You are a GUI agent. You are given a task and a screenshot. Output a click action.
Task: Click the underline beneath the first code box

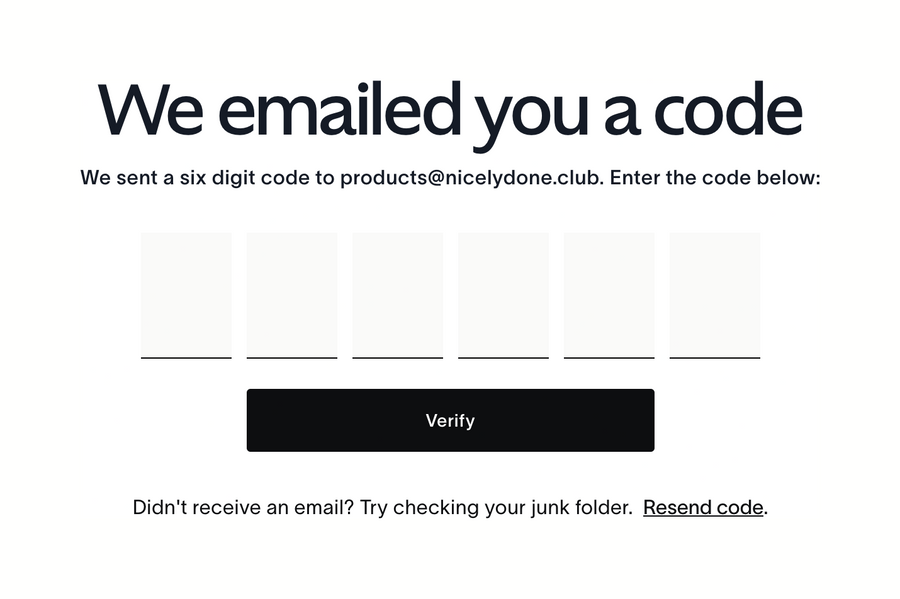pos(186,356)
